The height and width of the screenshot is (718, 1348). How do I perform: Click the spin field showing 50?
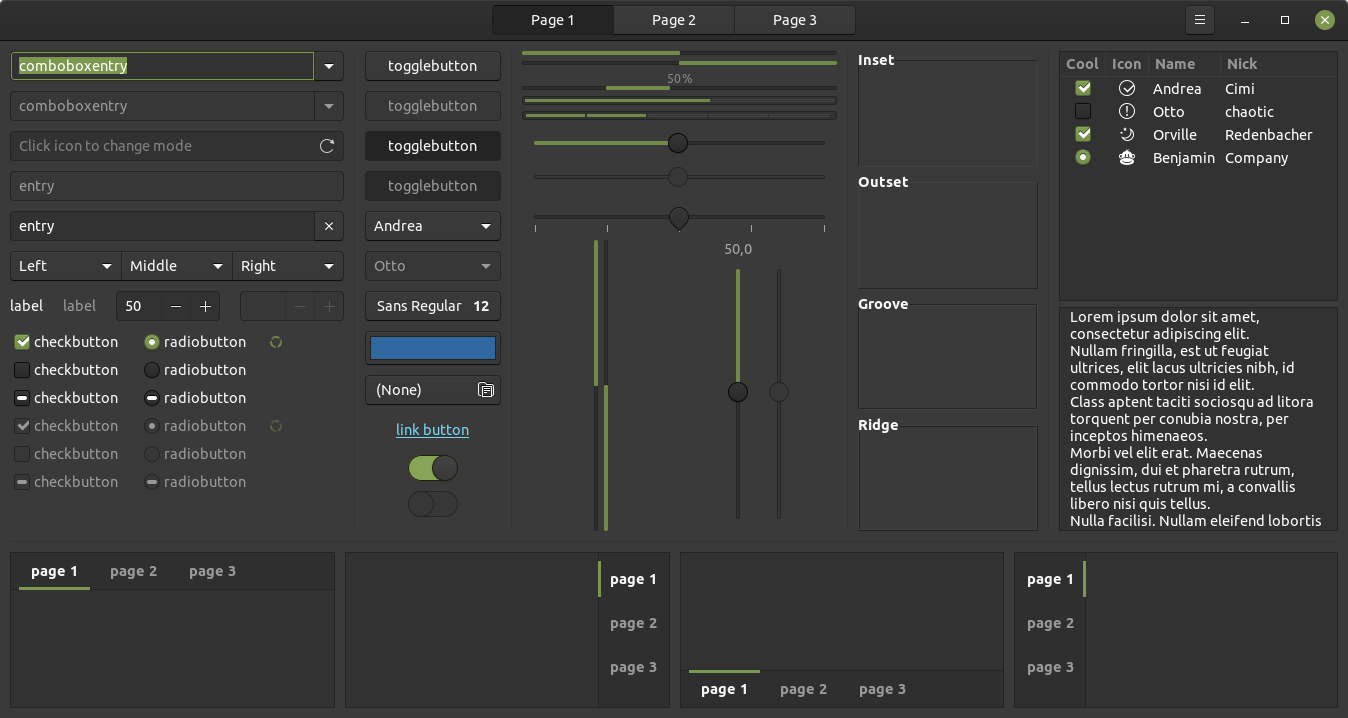pos(139,306)
